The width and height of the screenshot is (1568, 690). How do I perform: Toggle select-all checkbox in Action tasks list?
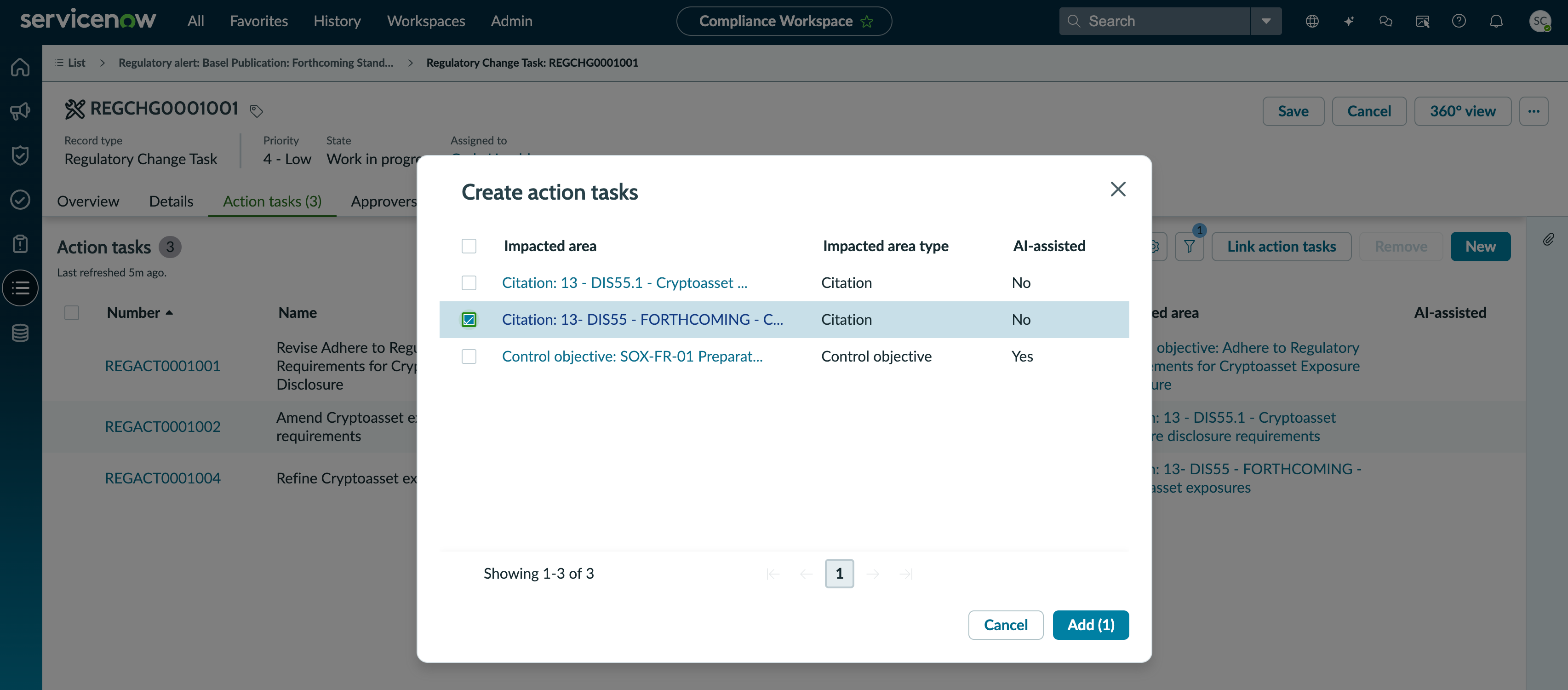pyautogui.click(x=72, y=312)
